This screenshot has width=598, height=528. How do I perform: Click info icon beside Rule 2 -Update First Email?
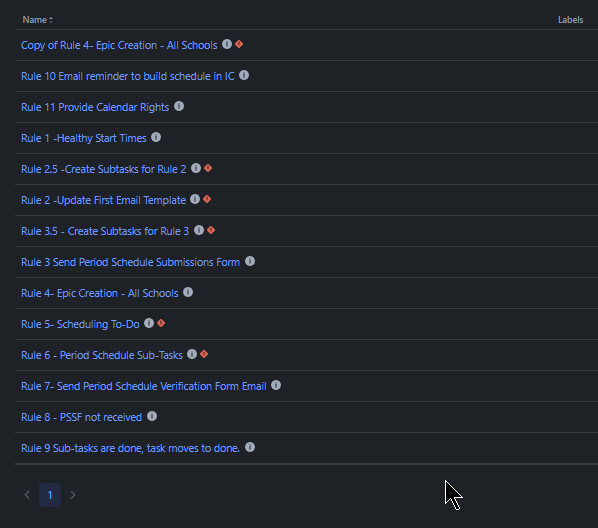click(195, 199)
